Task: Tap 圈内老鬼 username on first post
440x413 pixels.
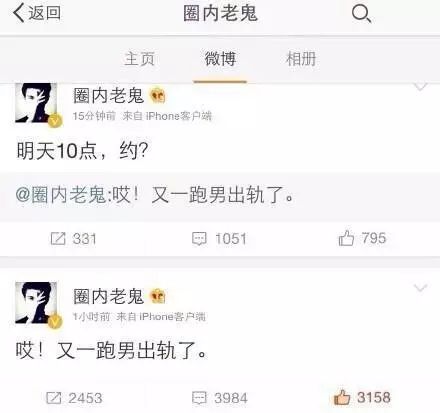Action: pos(108,96)
